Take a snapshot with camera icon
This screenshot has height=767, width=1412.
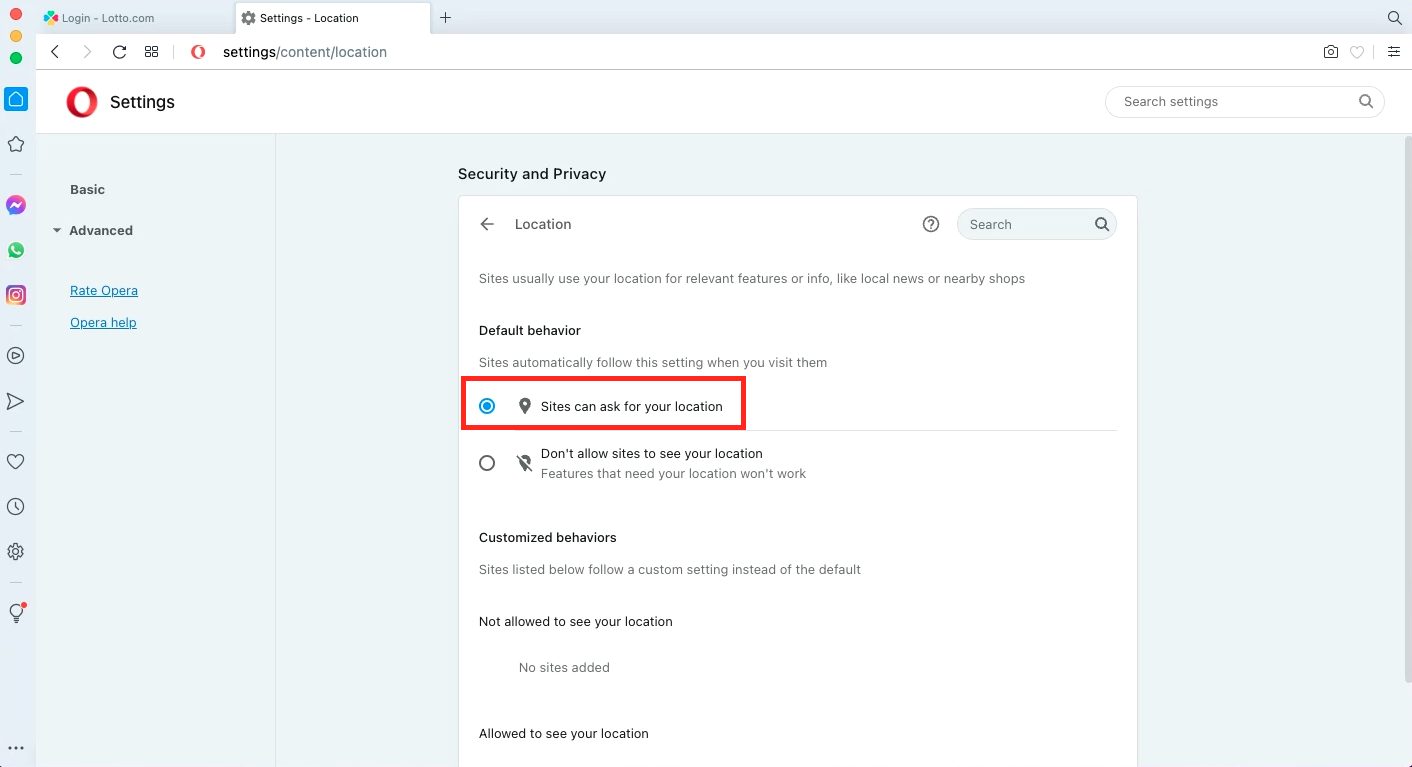1331,52
